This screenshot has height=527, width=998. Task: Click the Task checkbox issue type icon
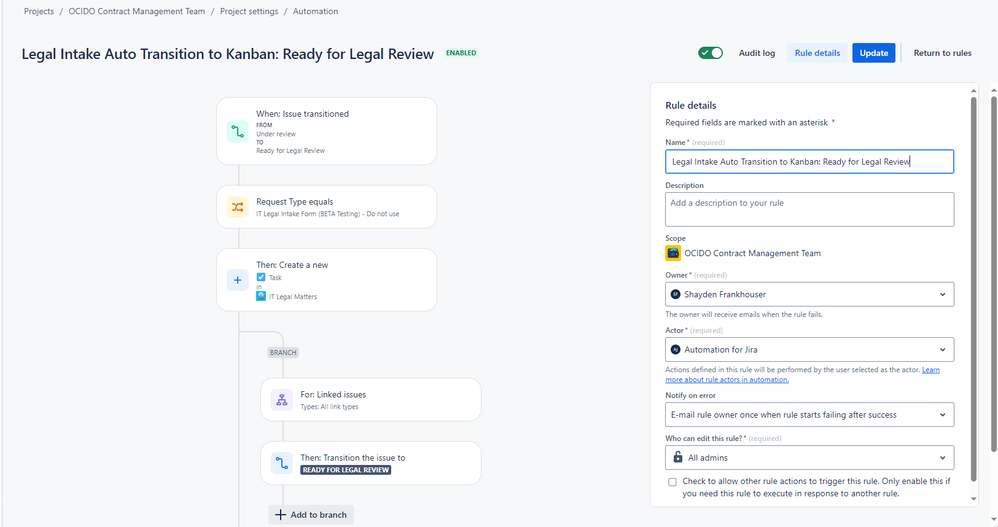(x=261, y=277)
